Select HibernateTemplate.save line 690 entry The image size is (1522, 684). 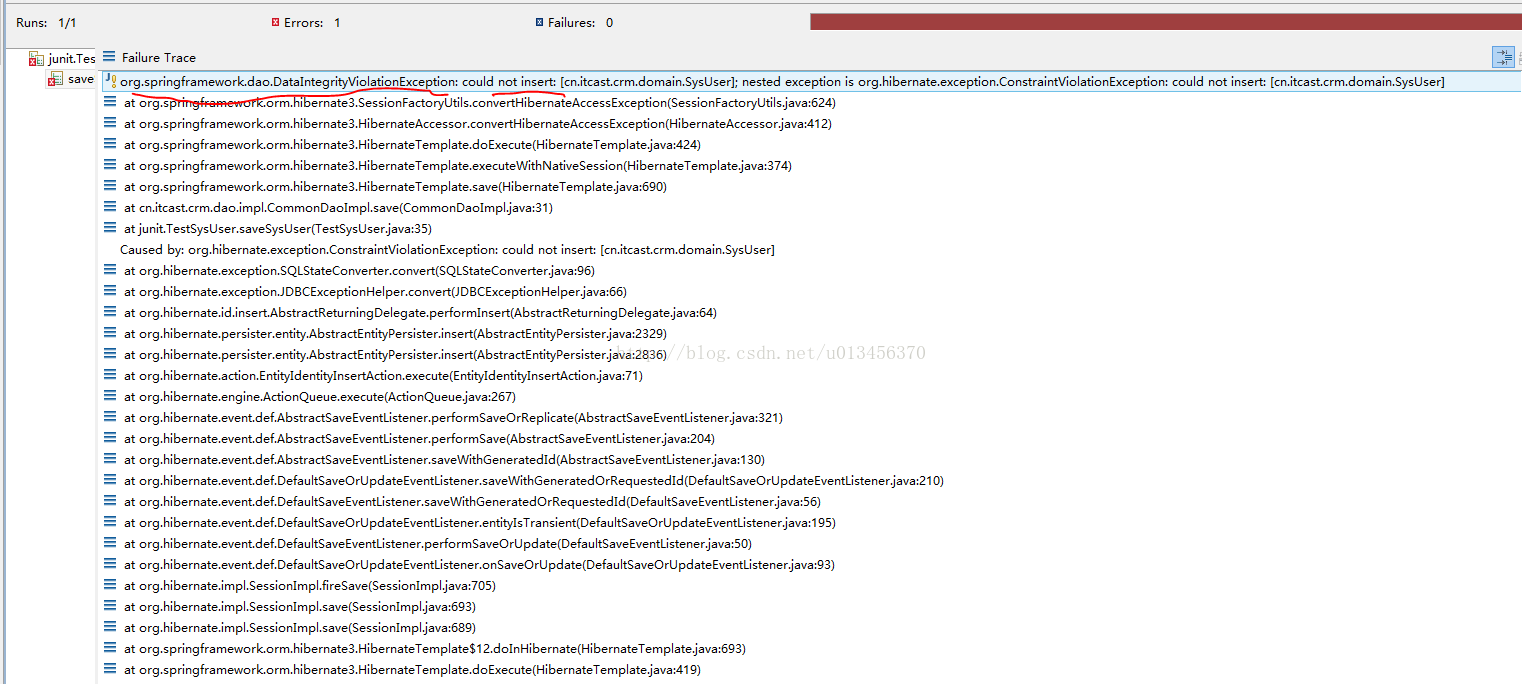coord(395,187)
